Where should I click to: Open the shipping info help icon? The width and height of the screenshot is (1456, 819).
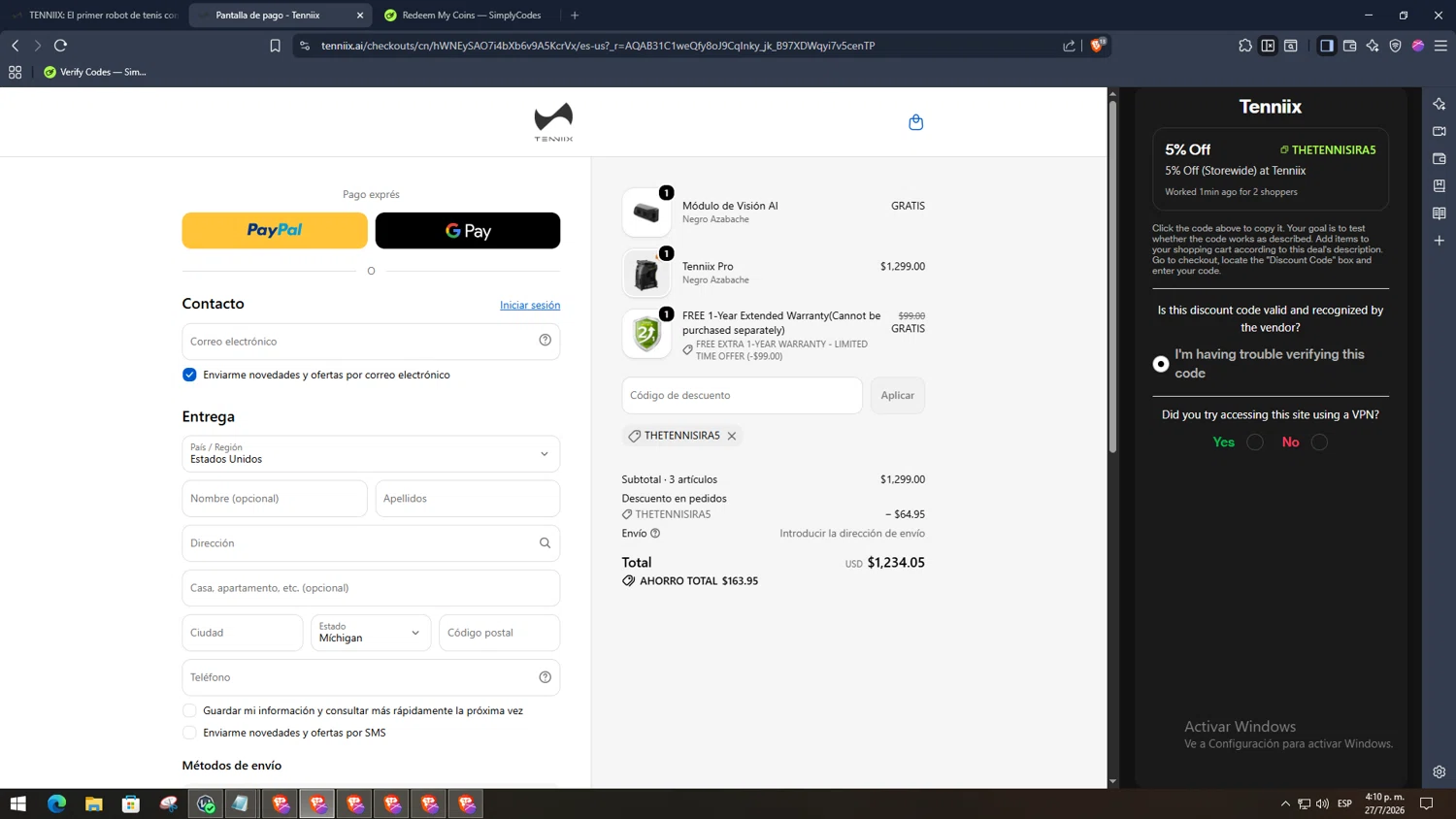point(655,533)
